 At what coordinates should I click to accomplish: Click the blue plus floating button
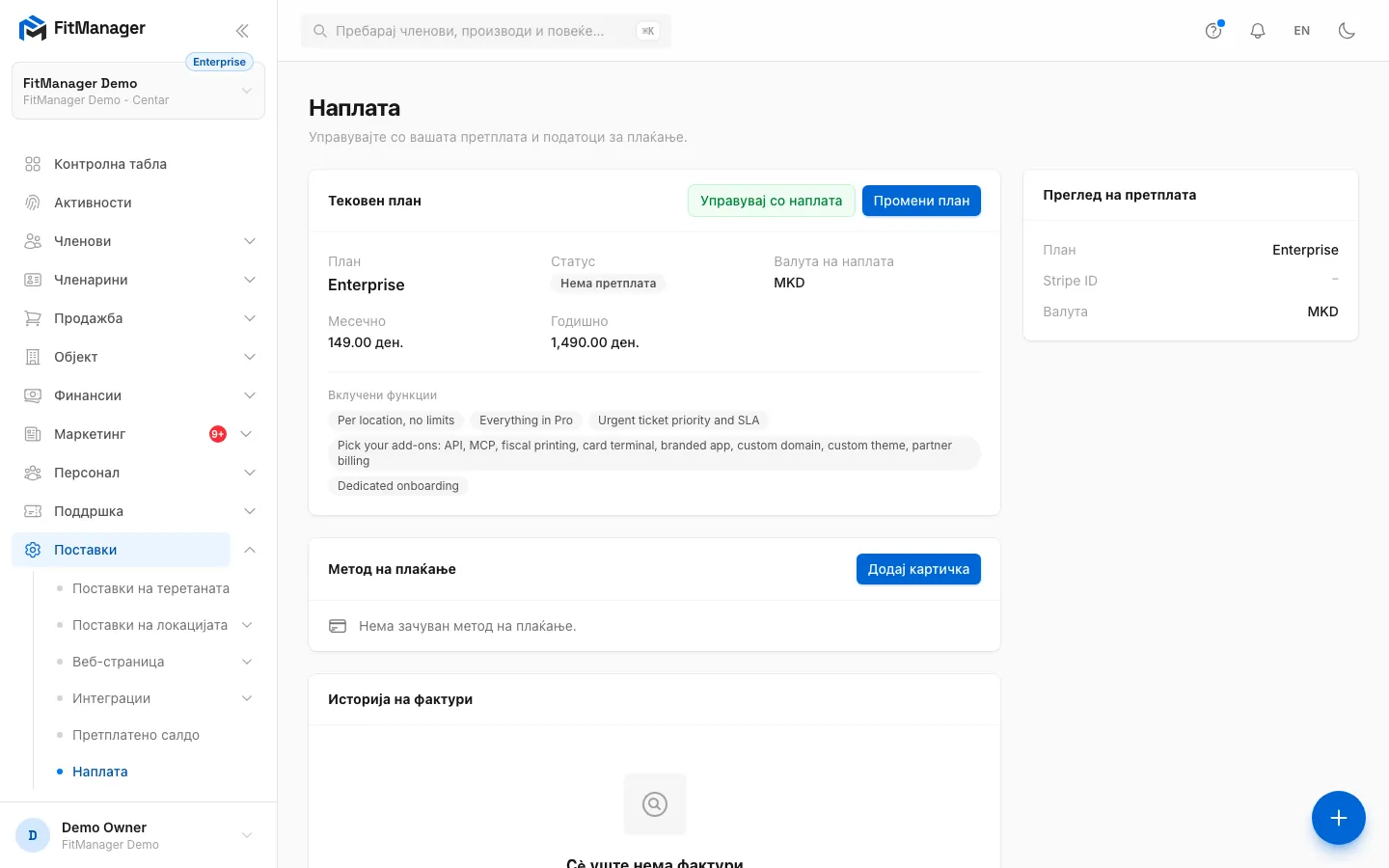(1339, 818)
